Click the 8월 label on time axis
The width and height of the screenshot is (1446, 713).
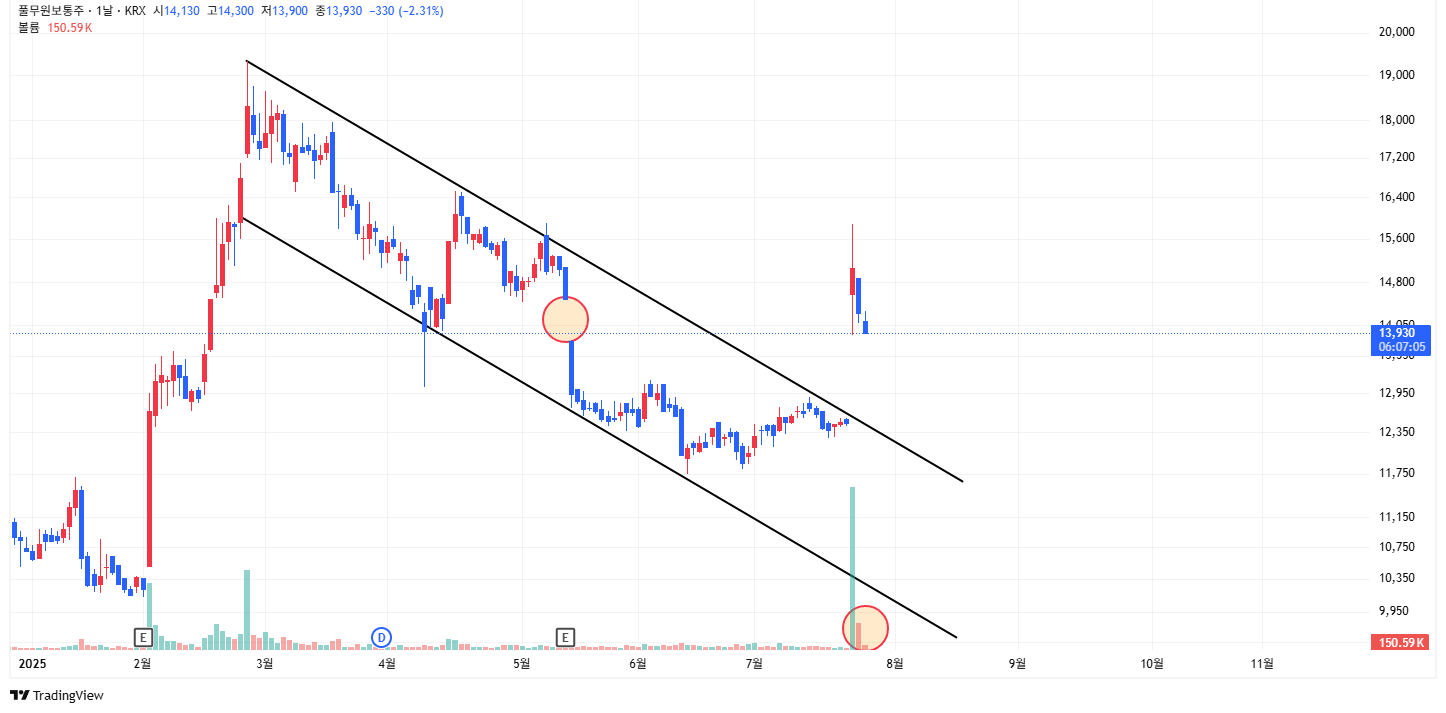[x=896, y=662]
